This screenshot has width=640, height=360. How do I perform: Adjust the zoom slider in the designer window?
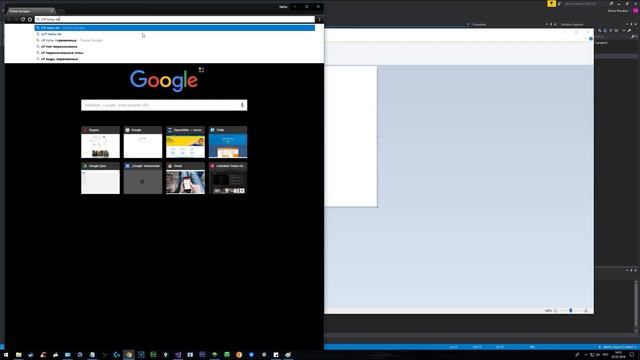point(571,311)
